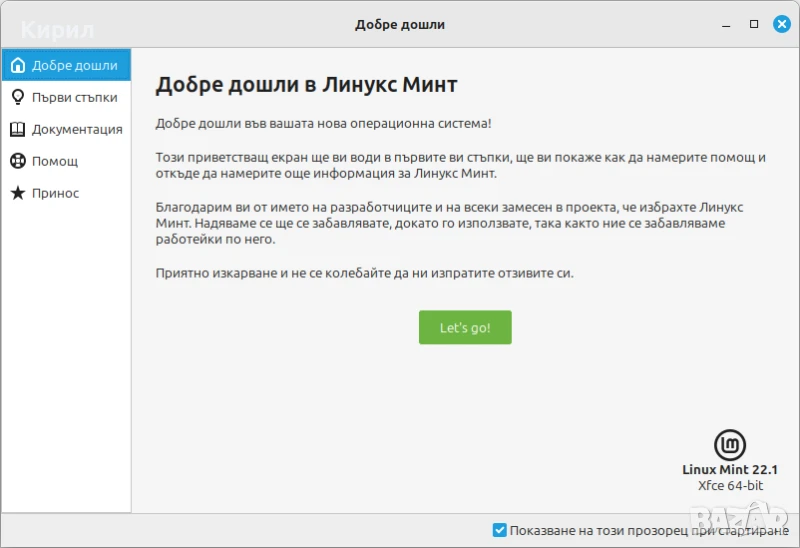Click the Linux Mint 22.1 version text
Image resolution: width=800 pixels, height=548 pixels.
pos(730,469)
